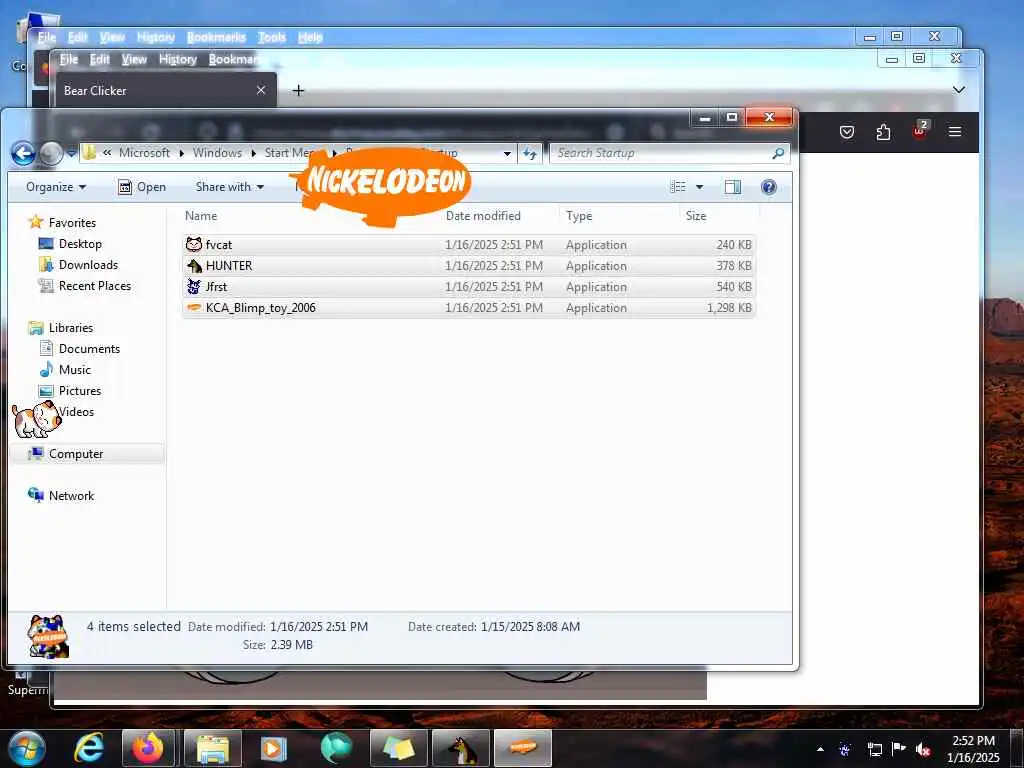Open the Windows Start menu
This screenshot has height=768, width=1024.
coord(27,748)
